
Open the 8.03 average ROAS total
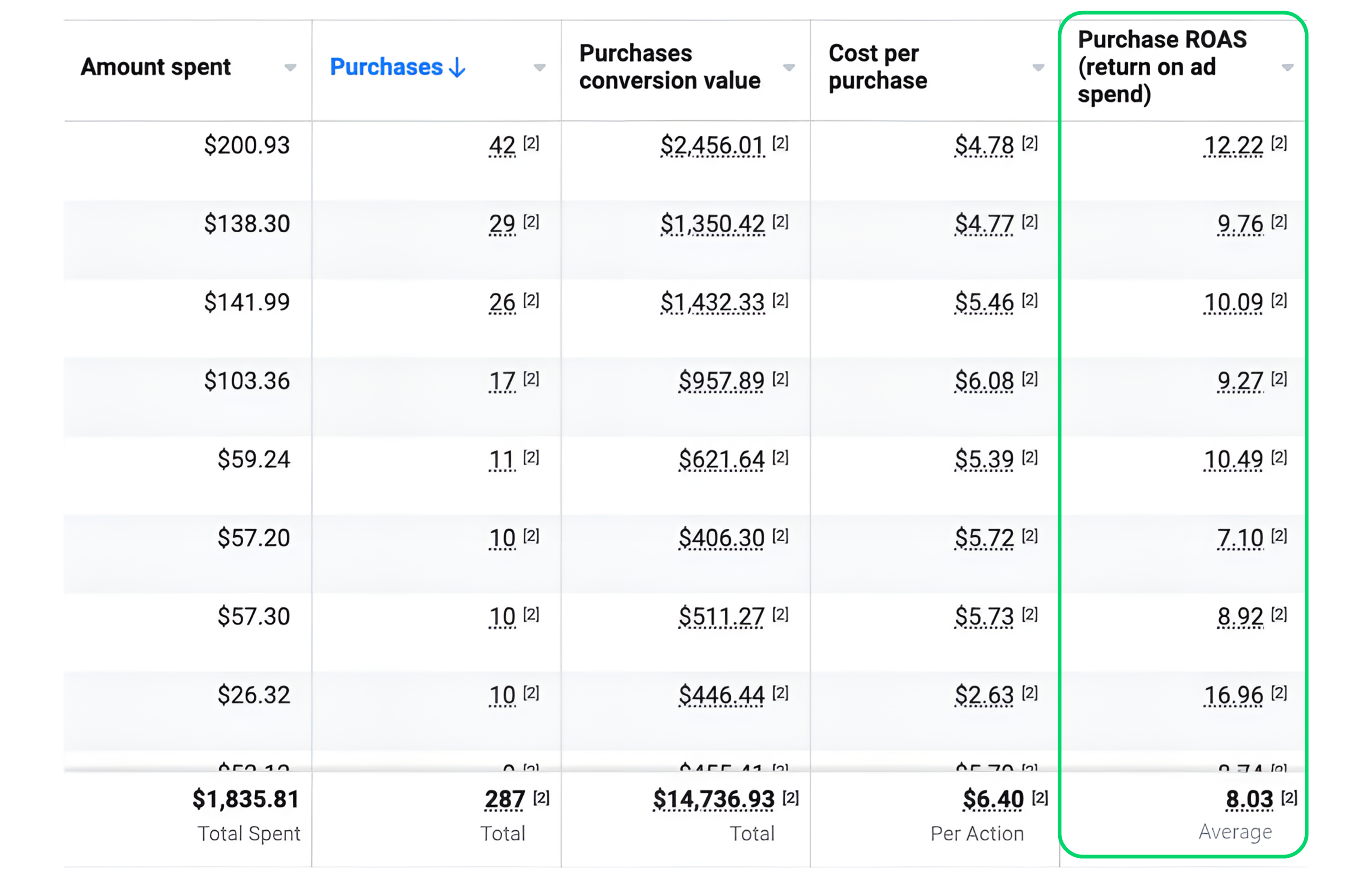point(1249,800)
